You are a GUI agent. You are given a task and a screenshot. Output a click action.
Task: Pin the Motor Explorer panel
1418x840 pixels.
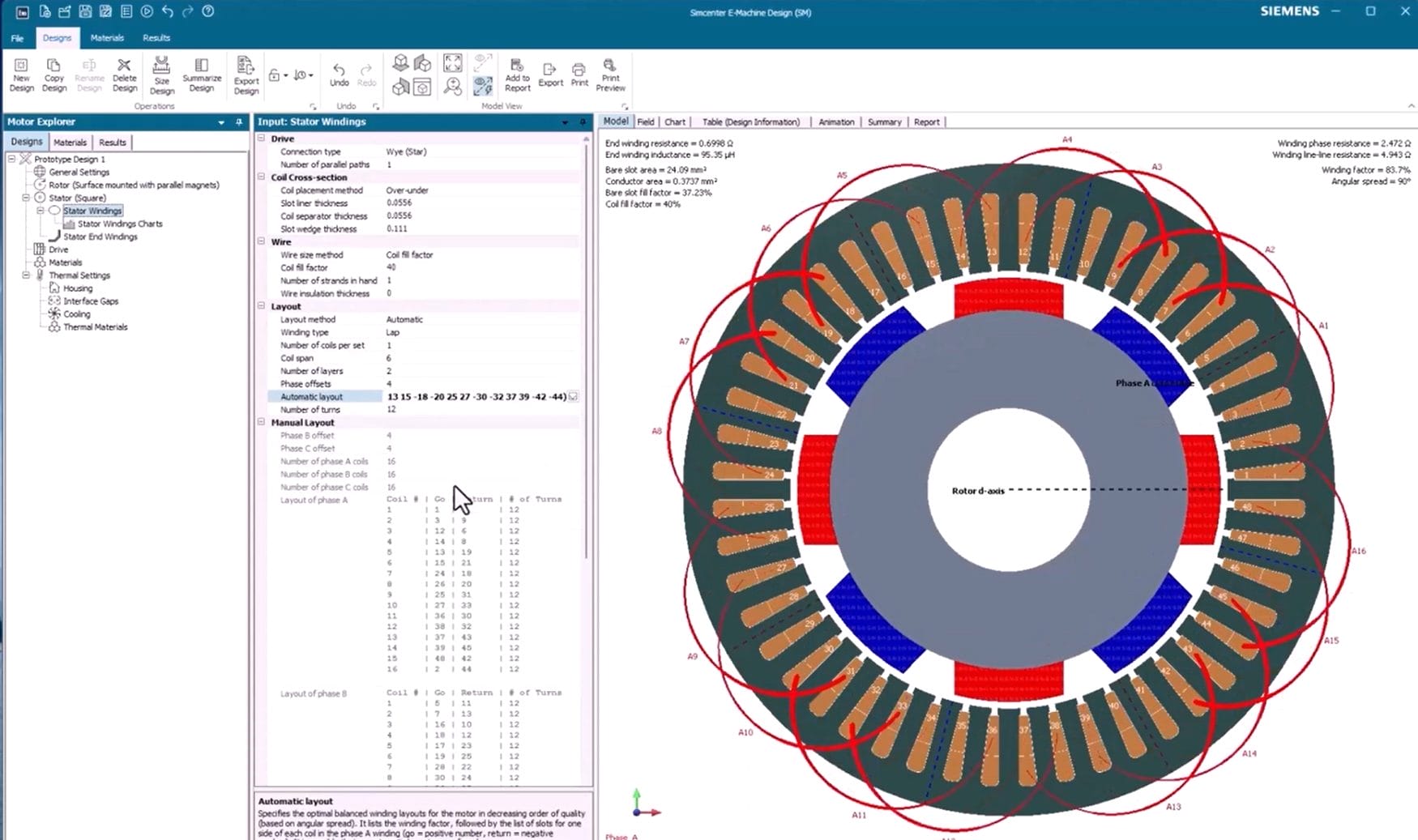point(238,122)
